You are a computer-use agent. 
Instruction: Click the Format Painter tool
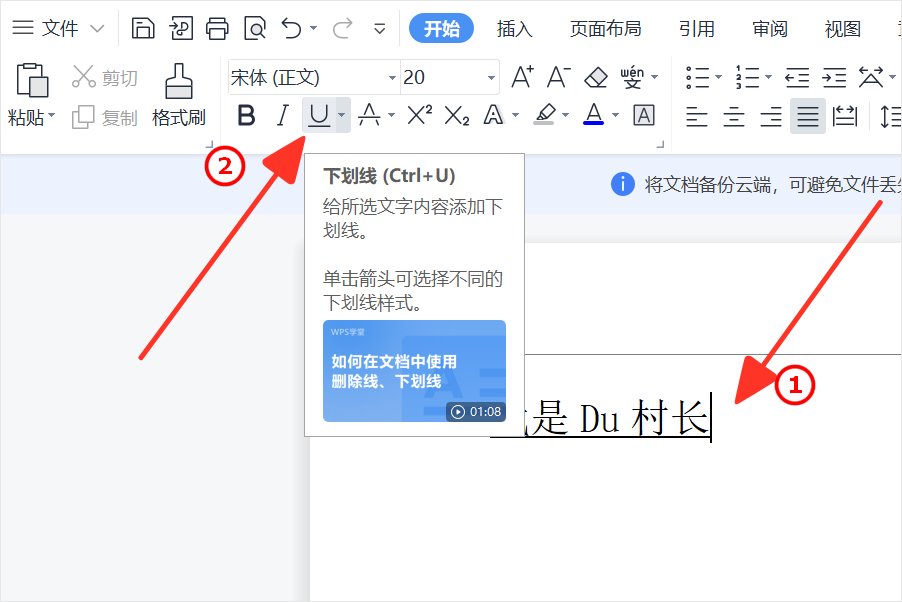(180, 95)
